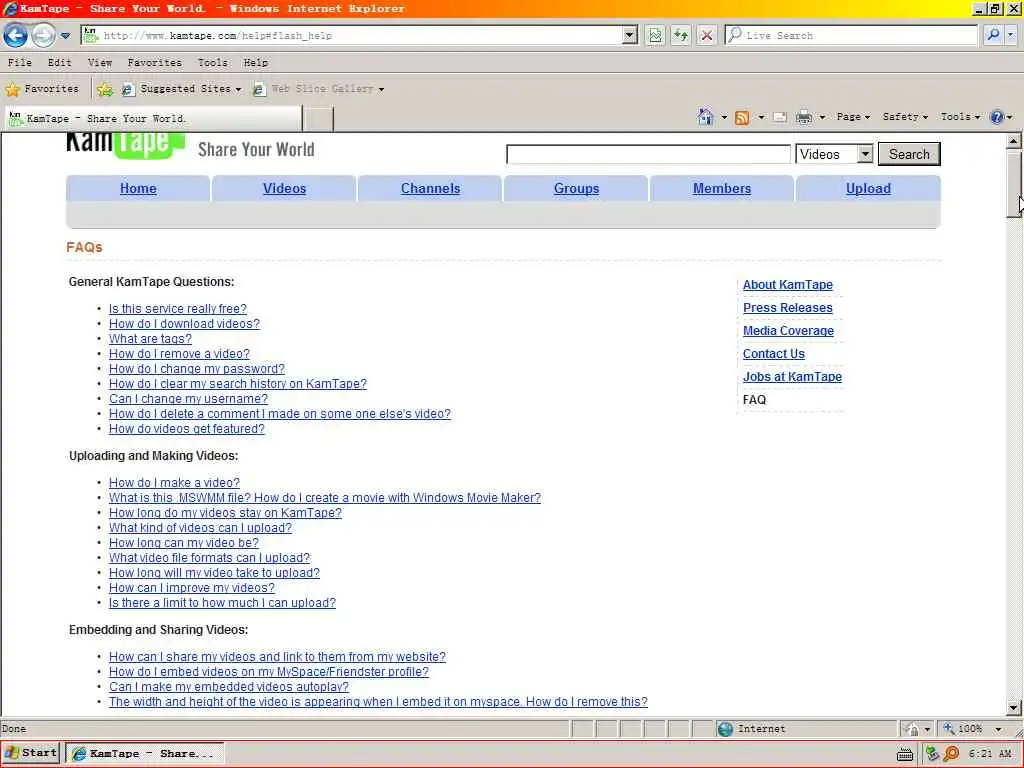This screenshot has height=768, width=1024.
Task: Click the orange RSS feeds icon
Action: pyautogui.click(x=742, y=118)
